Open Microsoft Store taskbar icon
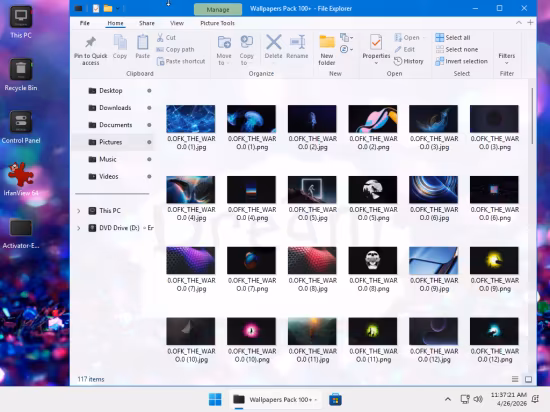Screen dimensions: 550x412 click(335, 399)
